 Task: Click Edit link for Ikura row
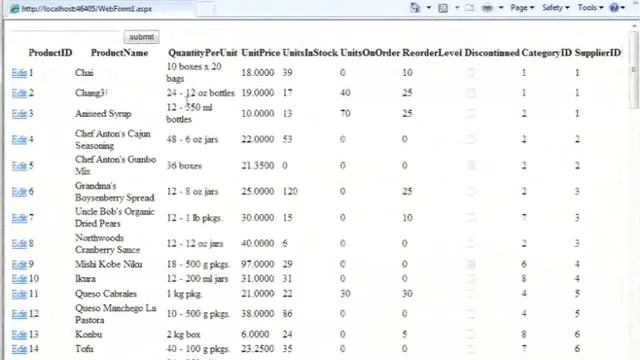coord(19,279)
